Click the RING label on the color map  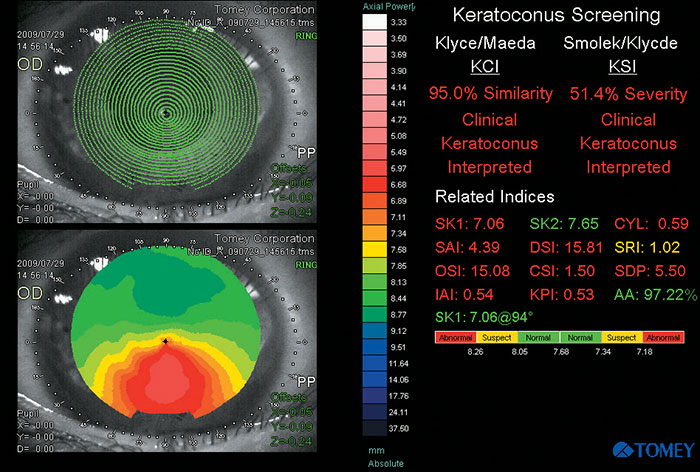pos(306,265)
